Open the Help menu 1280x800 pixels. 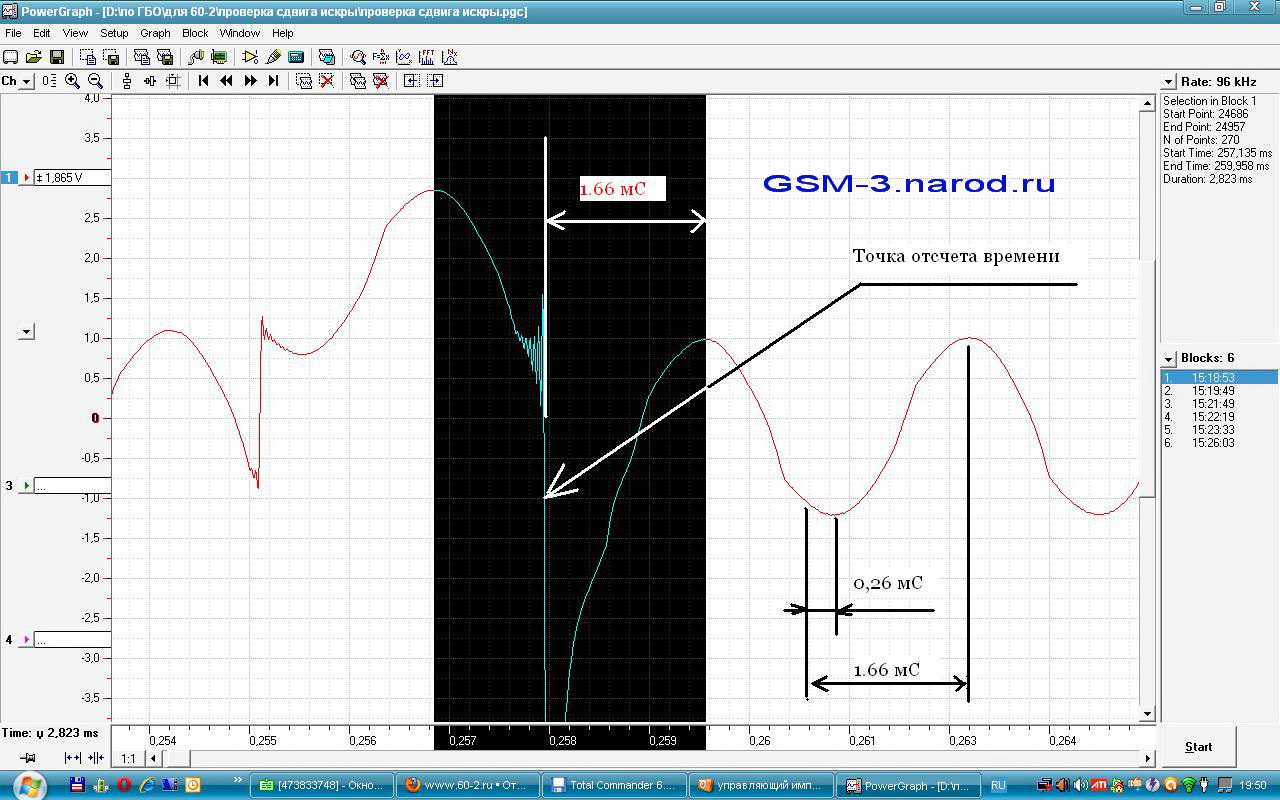pyautogui.click(x=283, y=33)
